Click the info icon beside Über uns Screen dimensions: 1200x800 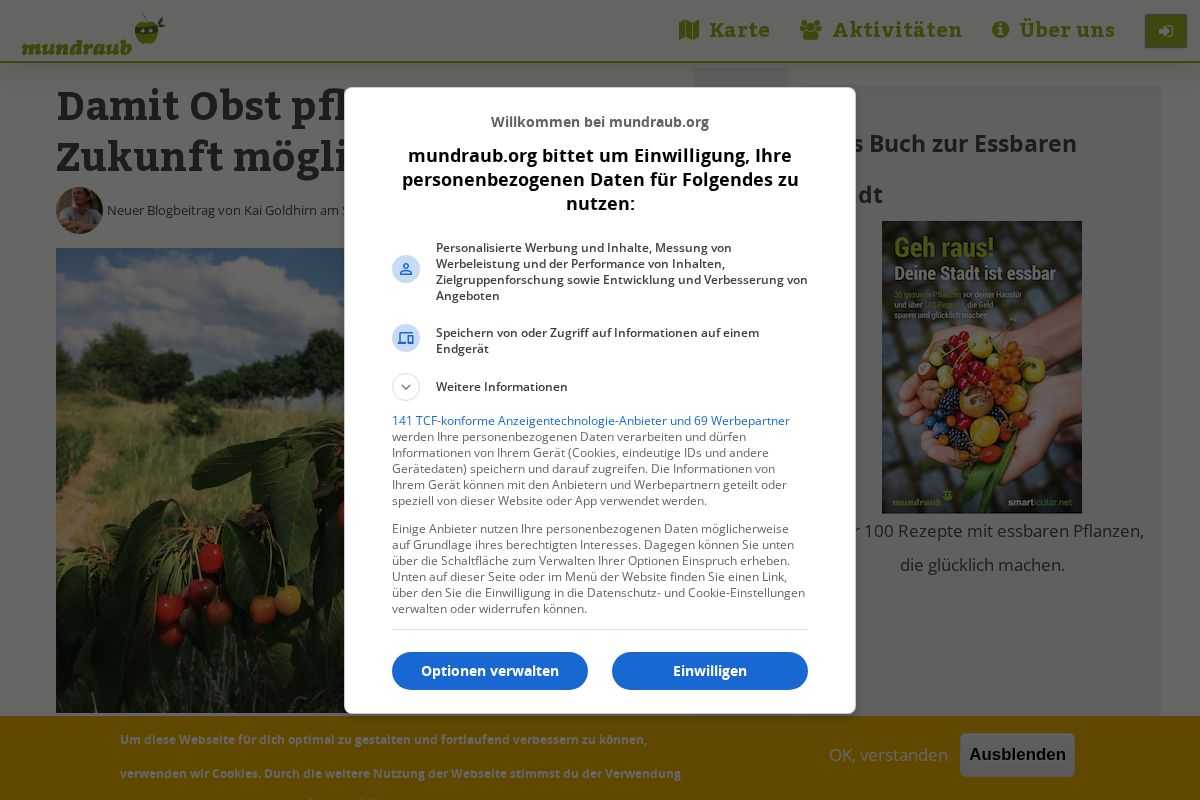click(1000, 30)
